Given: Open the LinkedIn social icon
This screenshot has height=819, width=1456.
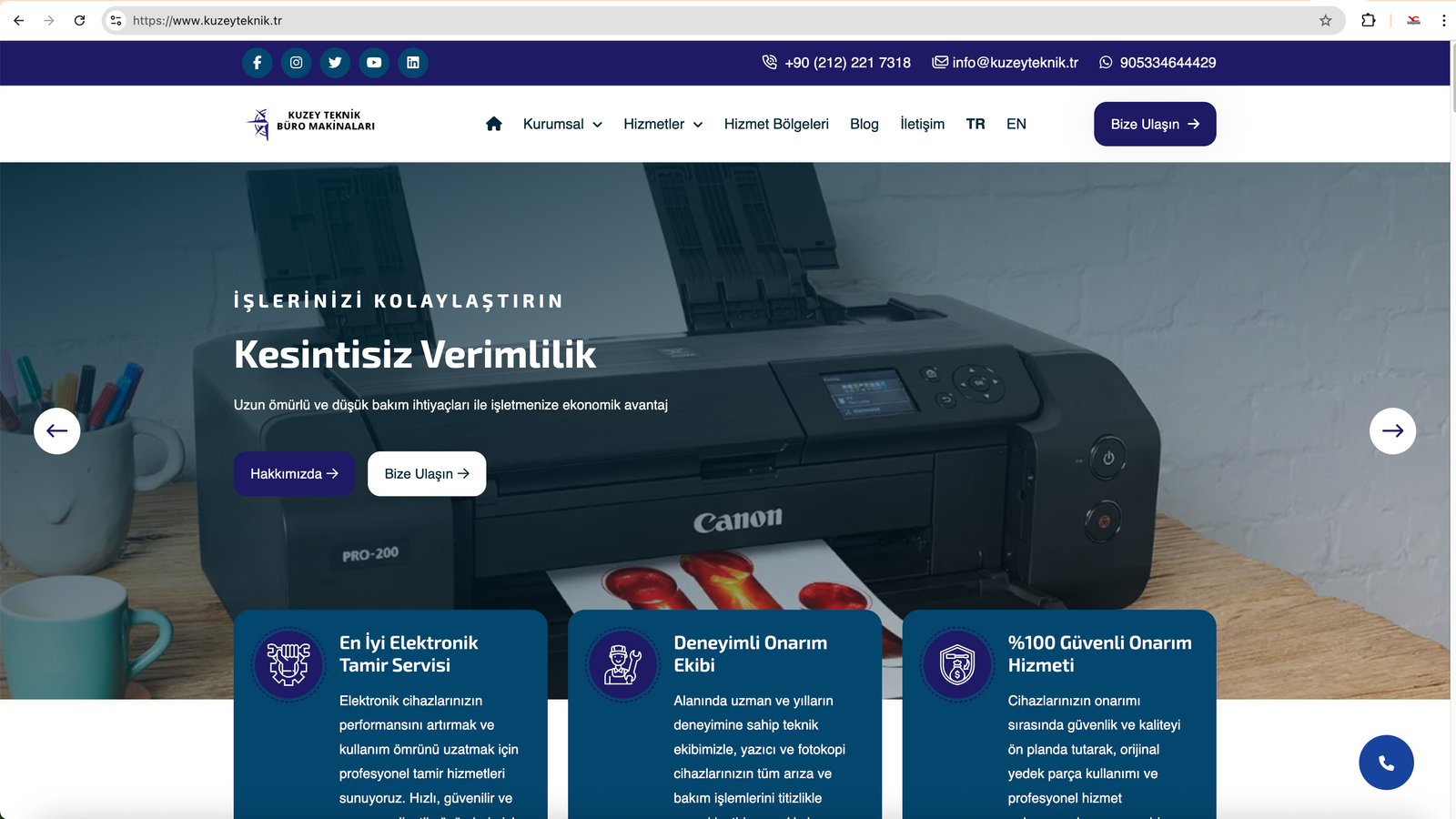Looking at the screenshot, I should [x=413, y=63].
